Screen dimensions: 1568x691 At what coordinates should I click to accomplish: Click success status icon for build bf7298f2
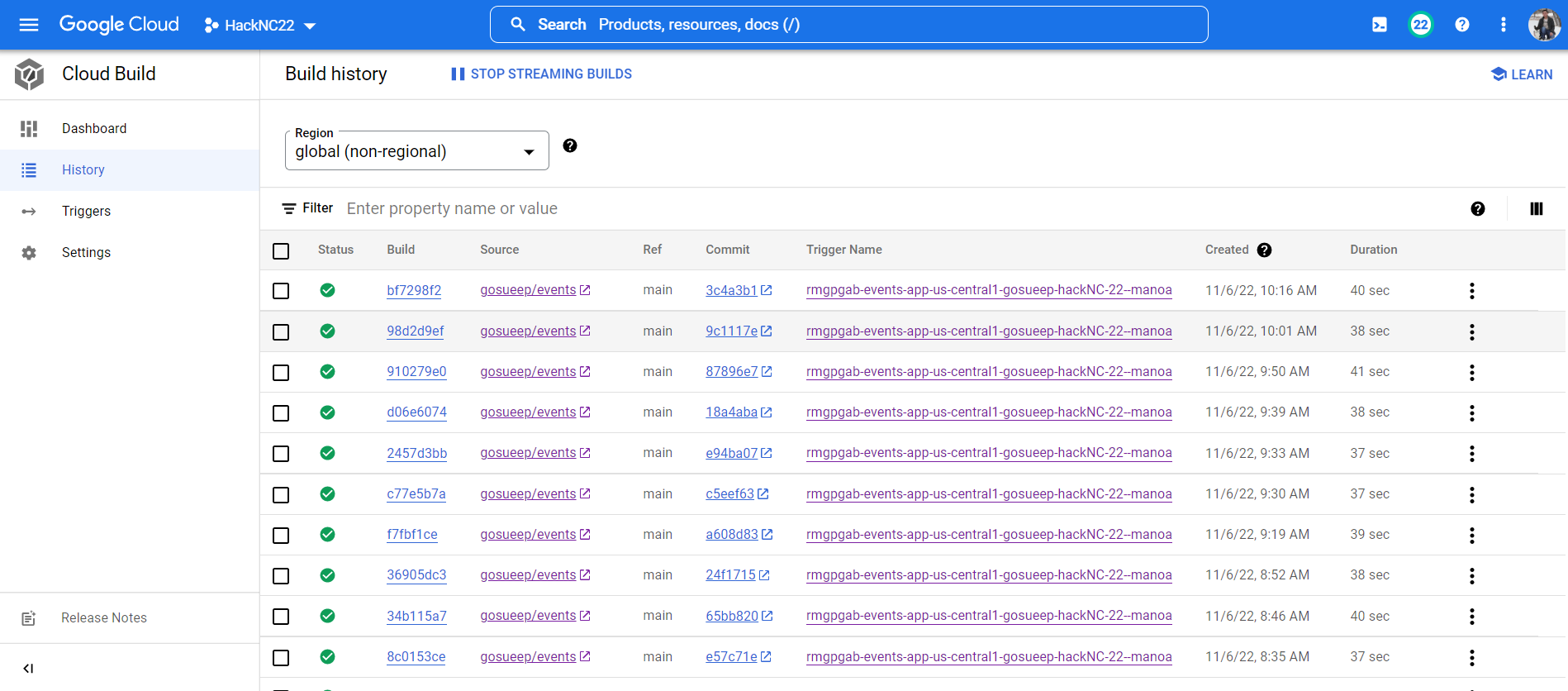tap(328, 290)
